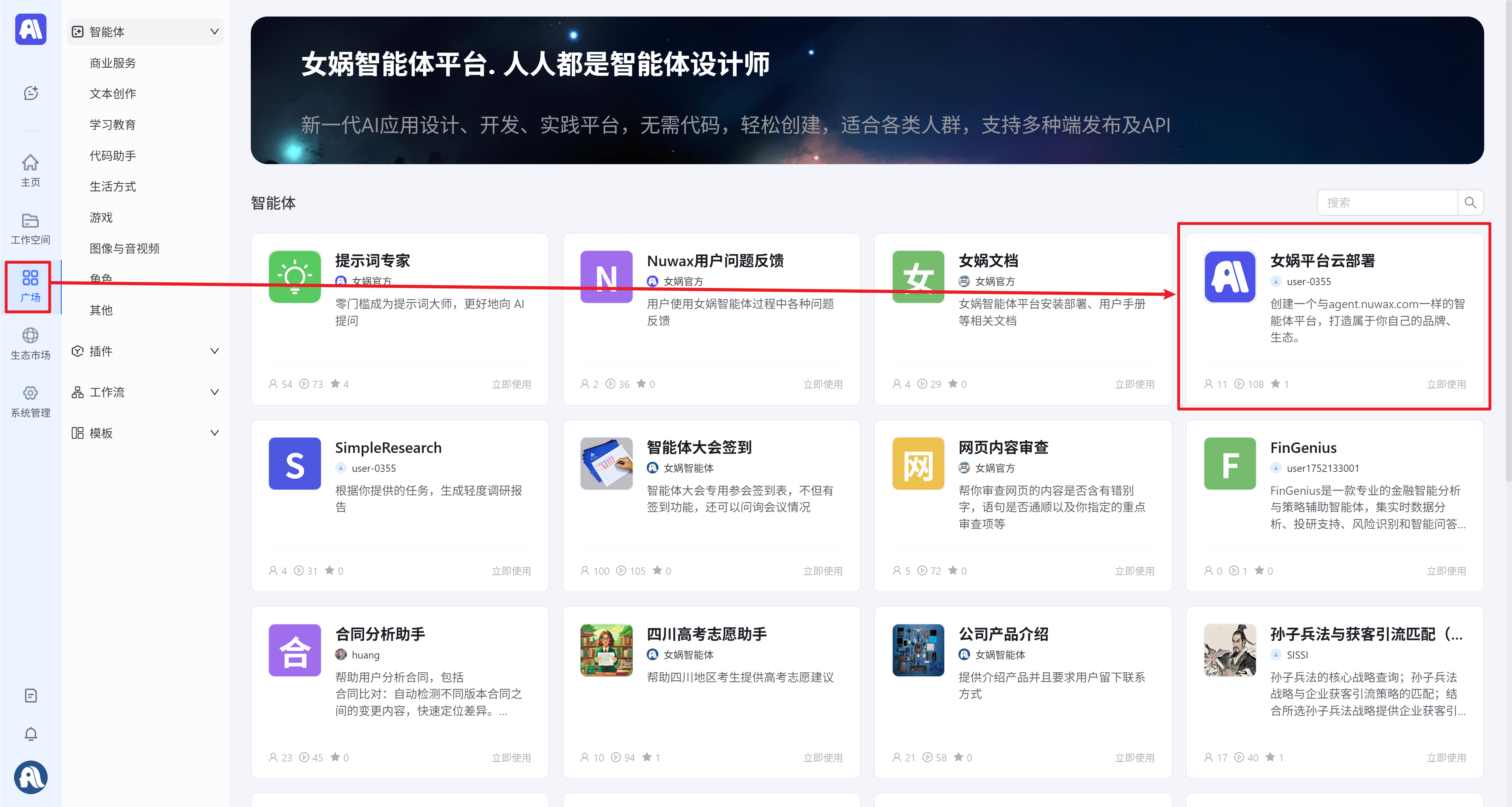Click the search magnifier button
Image resolution: width=1512 pixels, height=807 pixels.
tap(1470, 202)
